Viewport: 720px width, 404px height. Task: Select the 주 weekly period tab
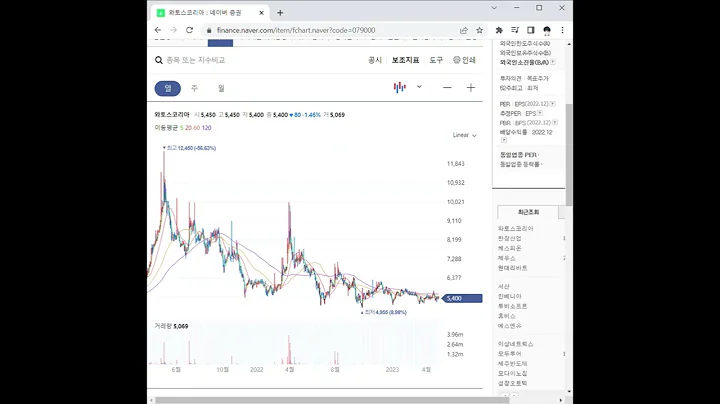tap(195, 88)
